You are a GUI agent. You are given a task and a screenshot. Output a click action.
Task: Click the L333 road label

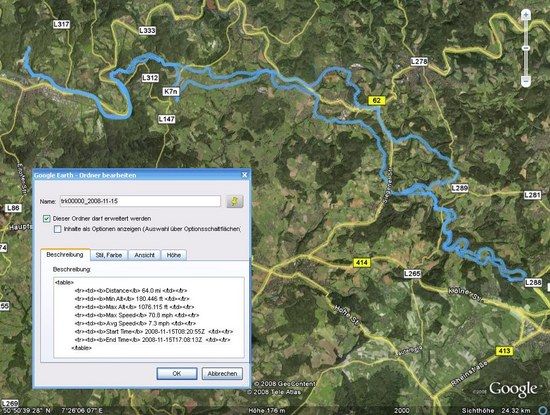[x=147, y=31]
